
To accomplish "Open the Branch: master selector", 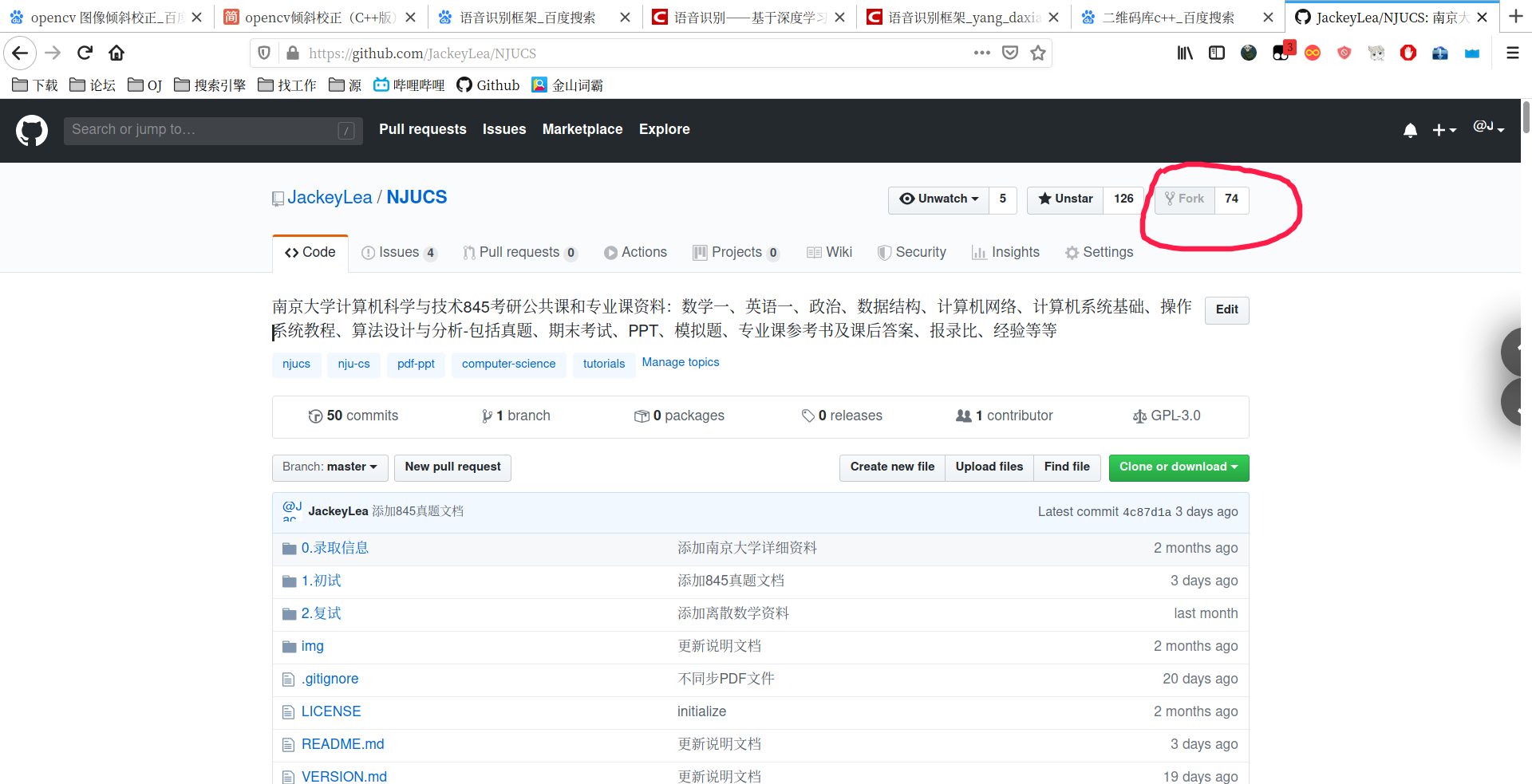I will (330, 467).
